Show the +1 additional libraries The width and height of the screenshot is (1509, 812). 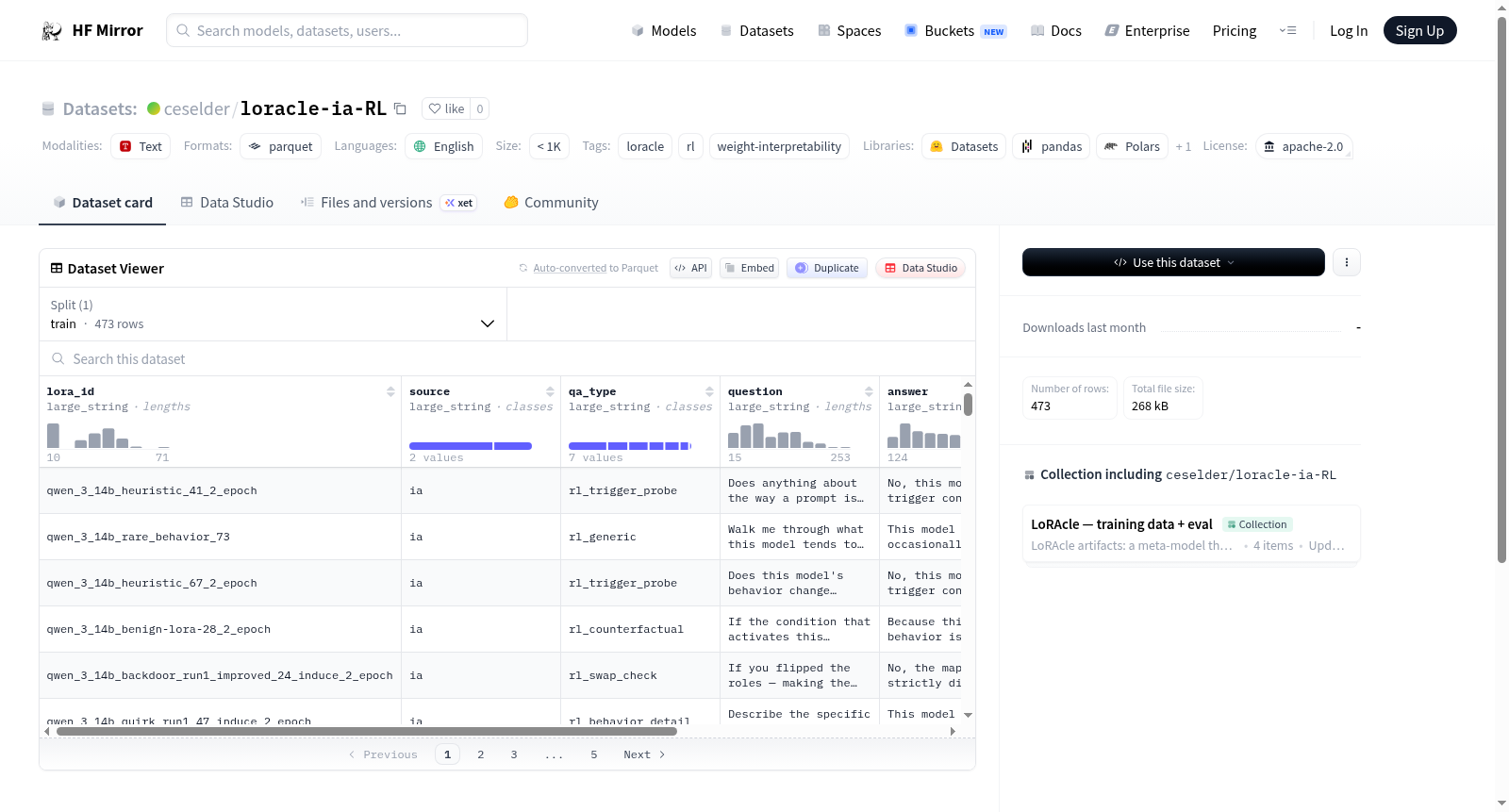click(x=1184, y=146)
